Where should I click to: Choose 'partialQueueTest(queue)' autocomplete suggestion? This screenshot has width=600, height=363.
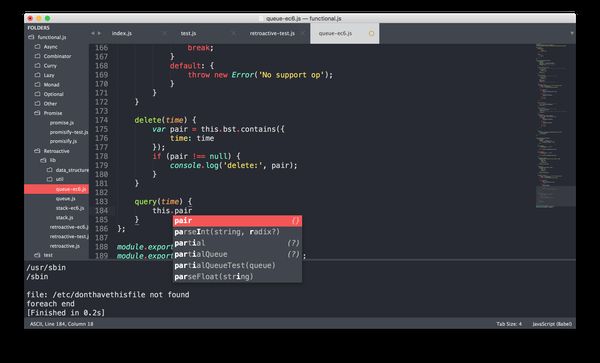(237, 265)
